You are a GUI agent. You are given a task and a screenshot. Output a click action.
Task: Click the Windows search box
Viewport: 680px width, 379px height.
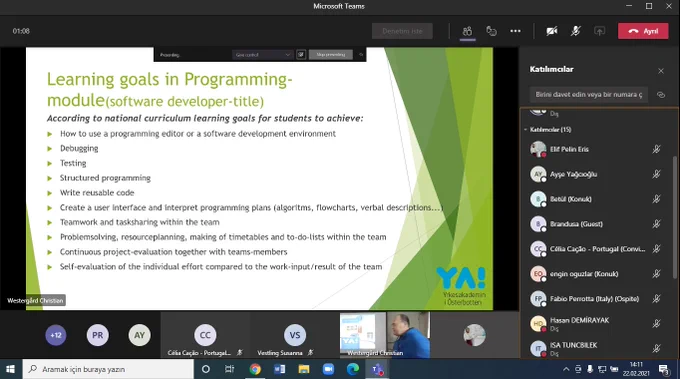click(108, 369)
